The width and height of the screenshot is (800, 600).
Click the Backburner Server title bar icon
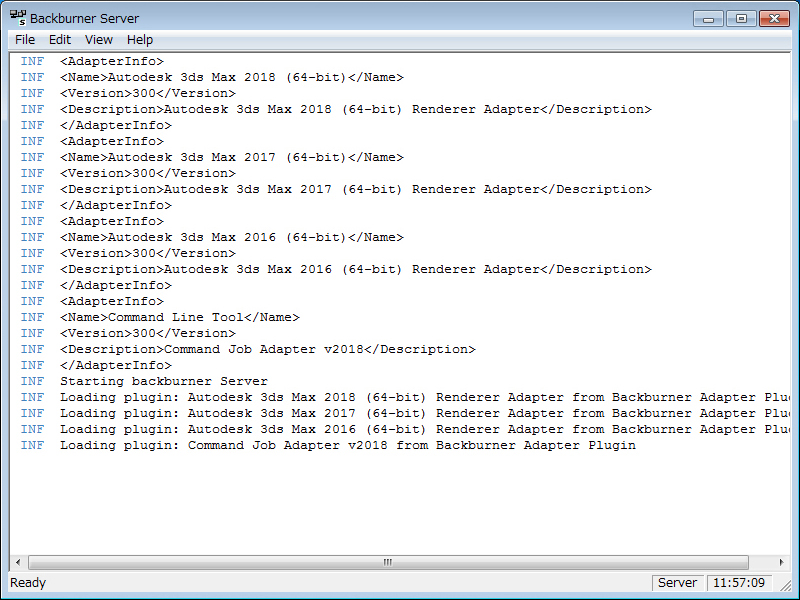(18, 18)
